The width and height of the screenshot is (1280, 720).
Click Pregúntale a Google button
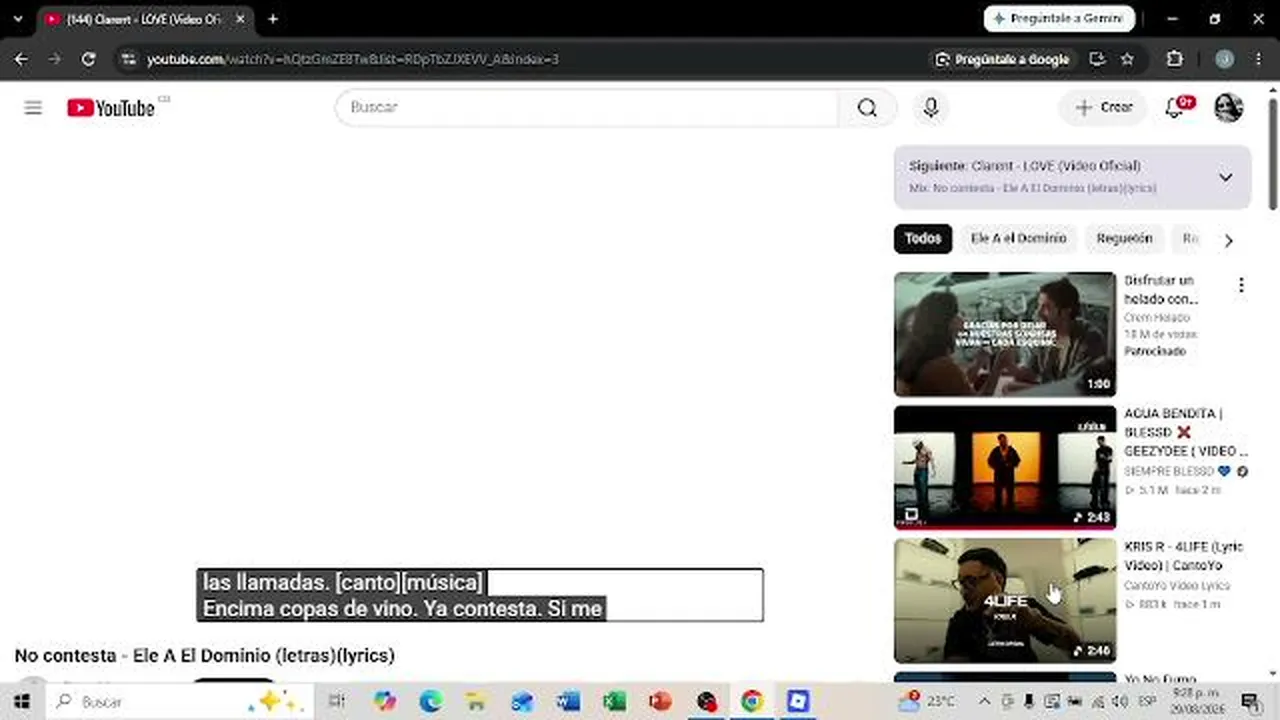coord(1001,59)
